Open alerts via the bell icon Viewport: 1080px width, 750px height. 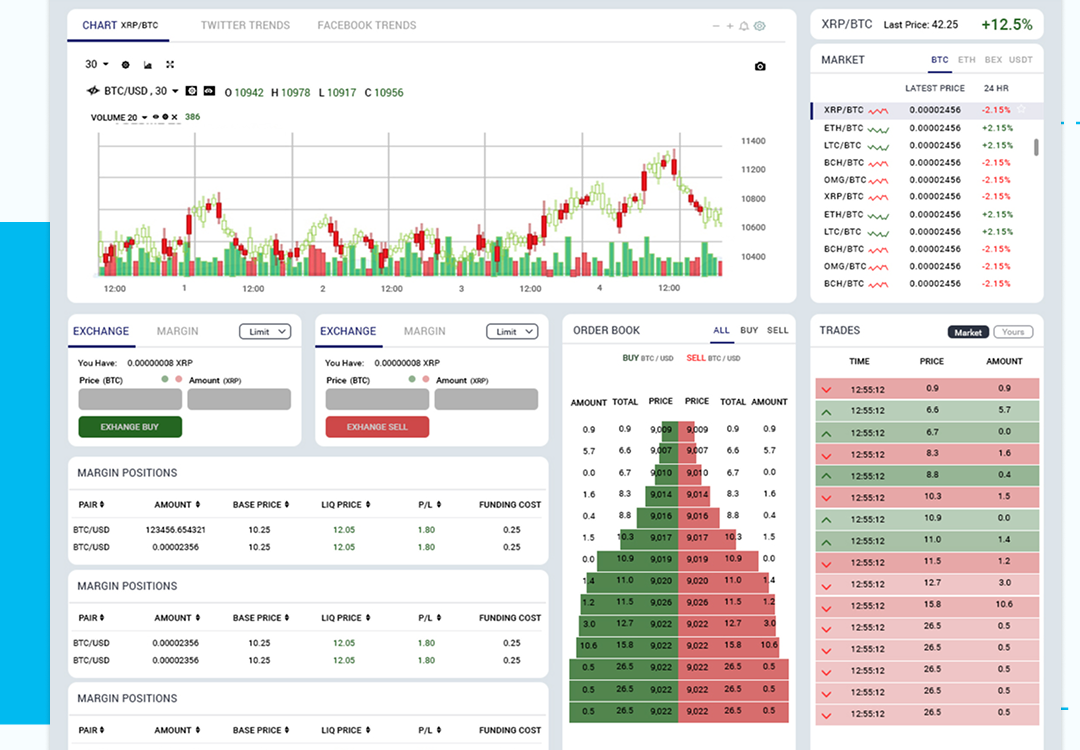(x=744, y=26)
